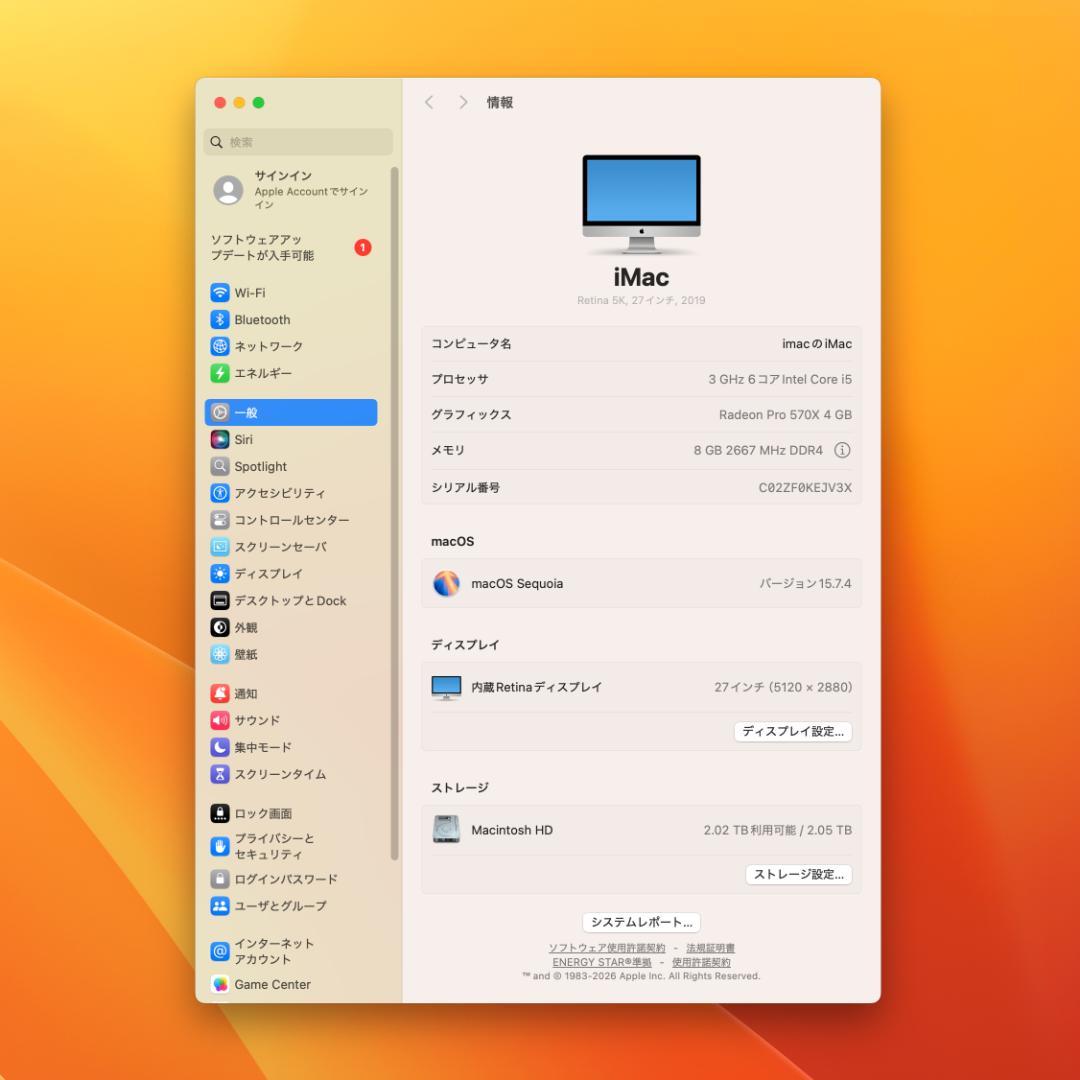This screenshot has height=1080, width=1080.
Task: Open the 通知 notifications icon
Action: (x=220, y=694)
